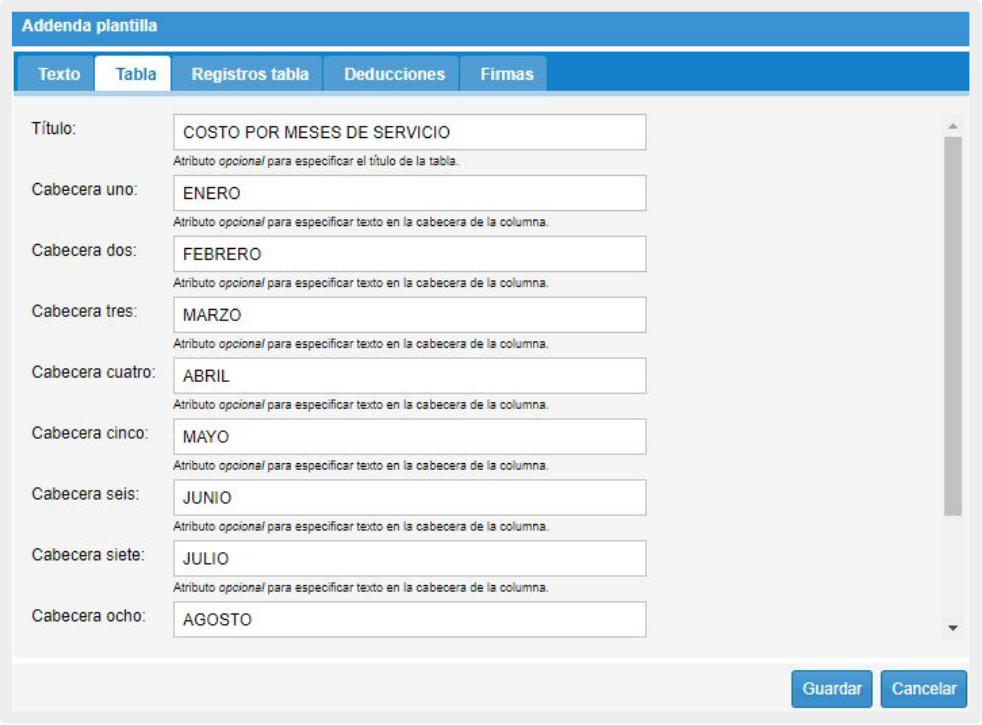Open the Firmas tab

(x=506, y=75)
